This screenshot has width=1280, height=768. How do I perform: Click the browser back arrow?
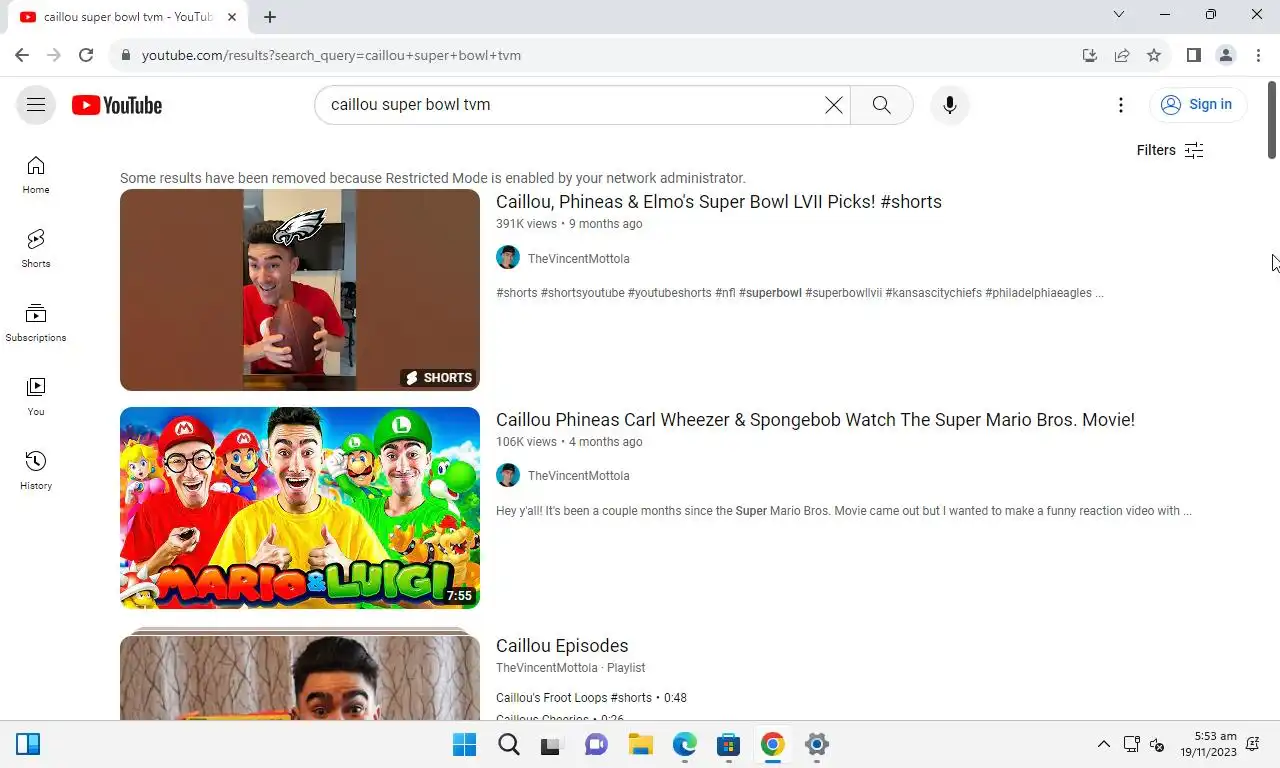tap(22, 55)
